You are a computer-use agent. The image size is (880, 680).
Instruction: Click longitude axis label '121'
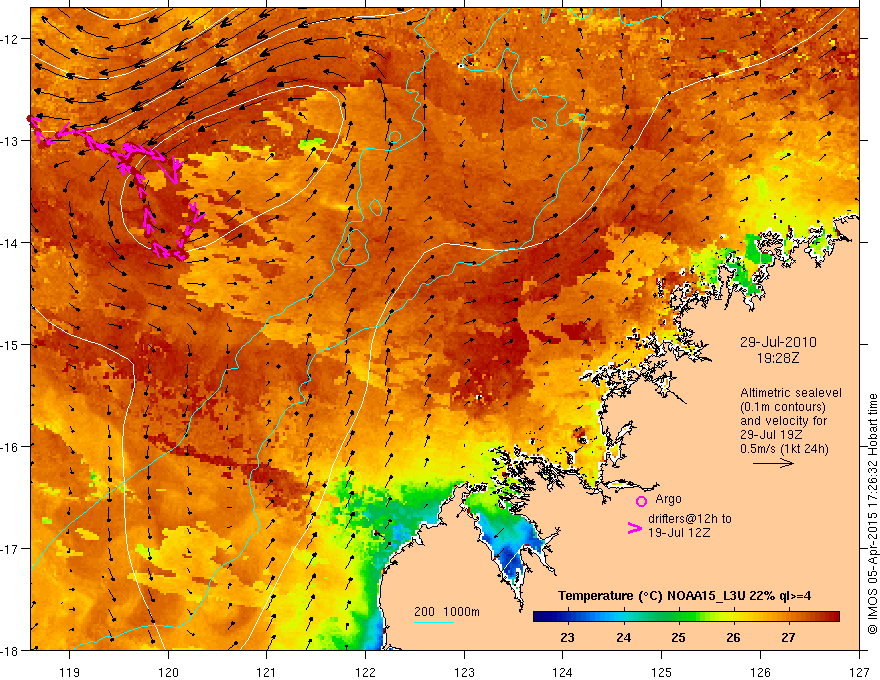267,672
